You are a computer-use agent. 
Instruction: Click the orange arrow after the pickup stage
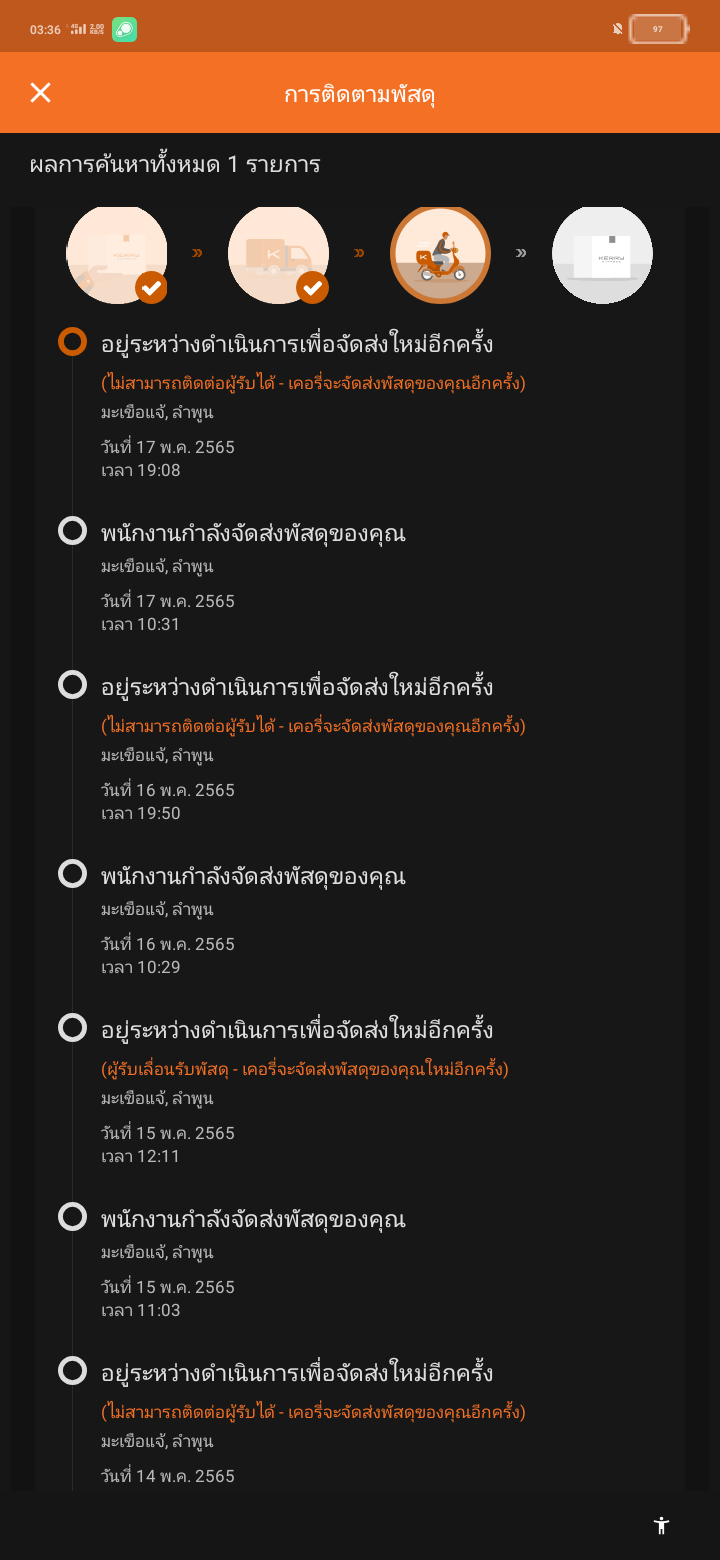(197, 254)
